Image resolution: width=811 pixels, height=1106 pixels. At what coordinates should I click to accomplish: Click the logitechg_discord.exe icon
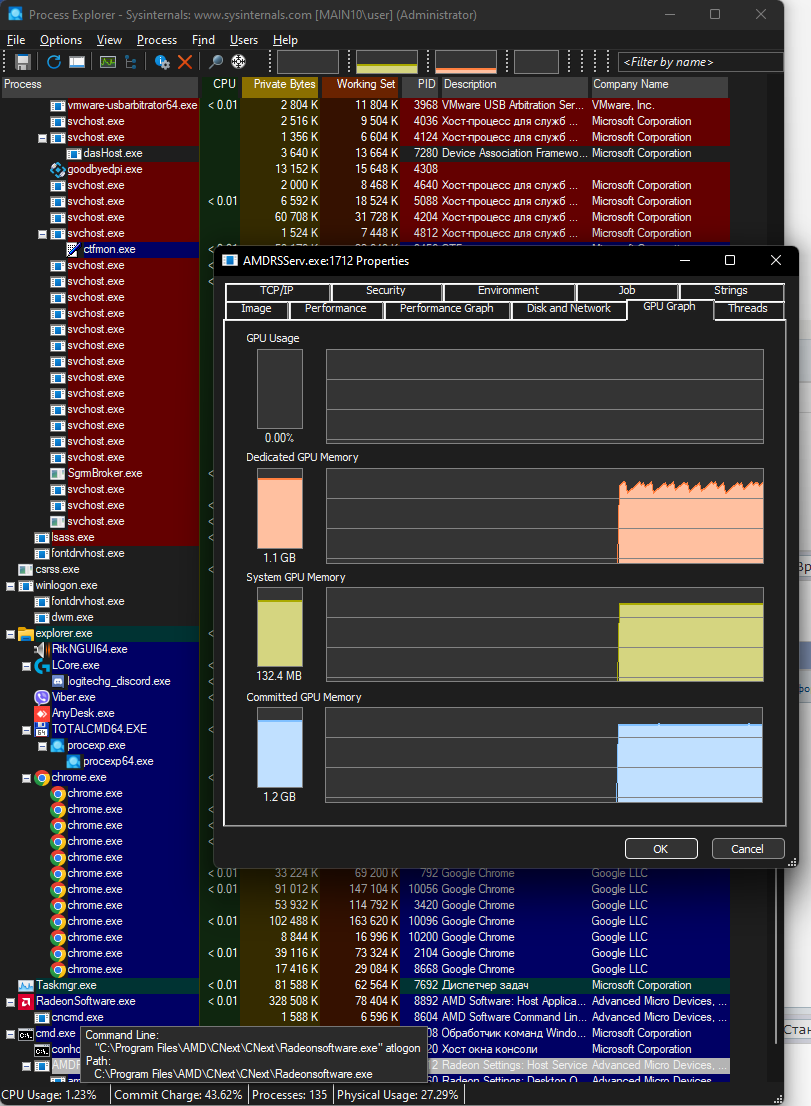tap(58, 681)
